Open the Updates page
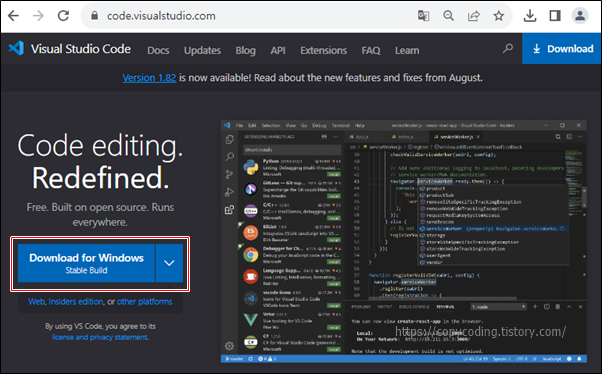 pyautogui.click(x=202, y=50)
